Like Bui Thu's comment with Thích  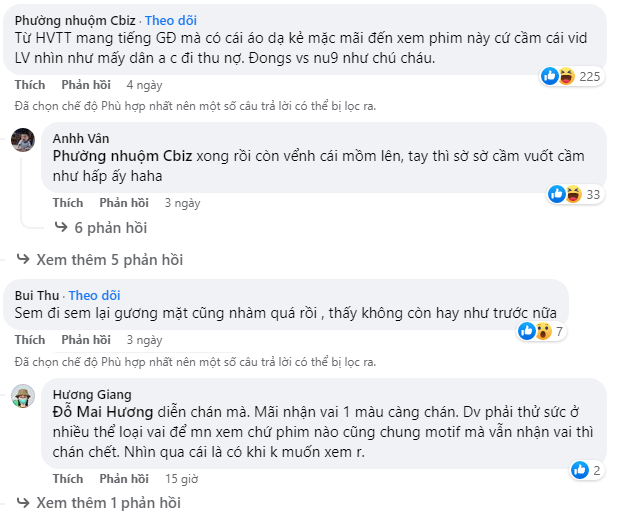pyautogui.click(x=29, y=340)
